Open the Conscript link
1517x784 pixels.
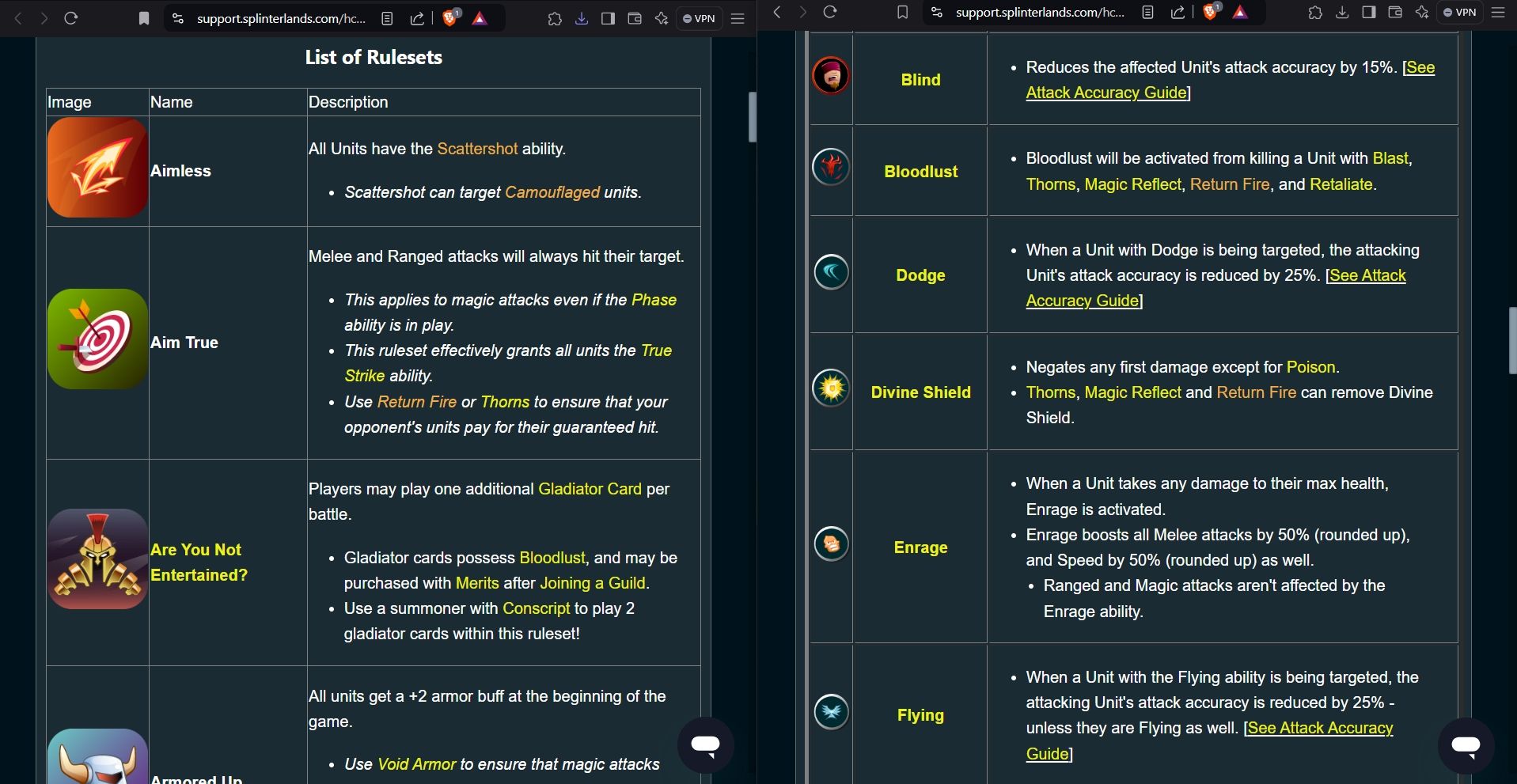(x=536, y=608)
